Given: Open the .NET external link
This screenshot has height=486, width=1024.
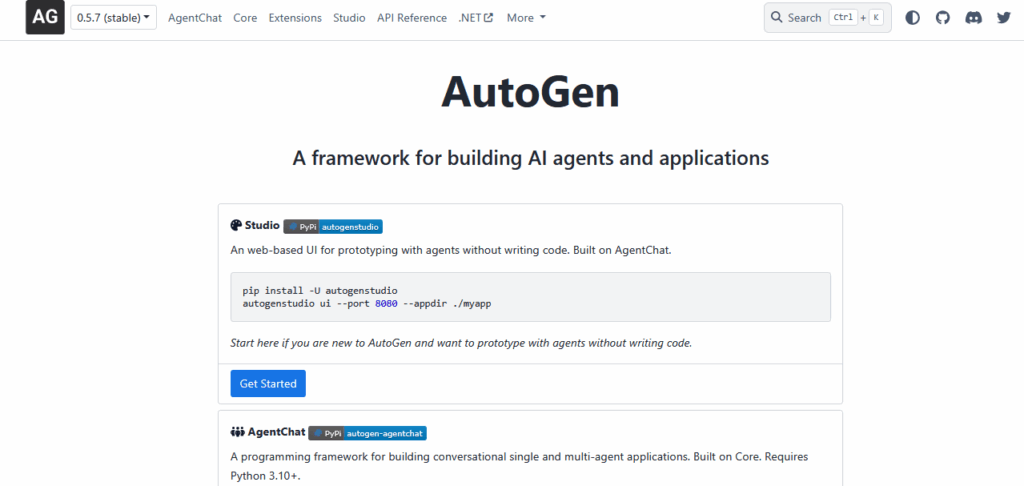Looking at the screenshot, I should (475, 18).
